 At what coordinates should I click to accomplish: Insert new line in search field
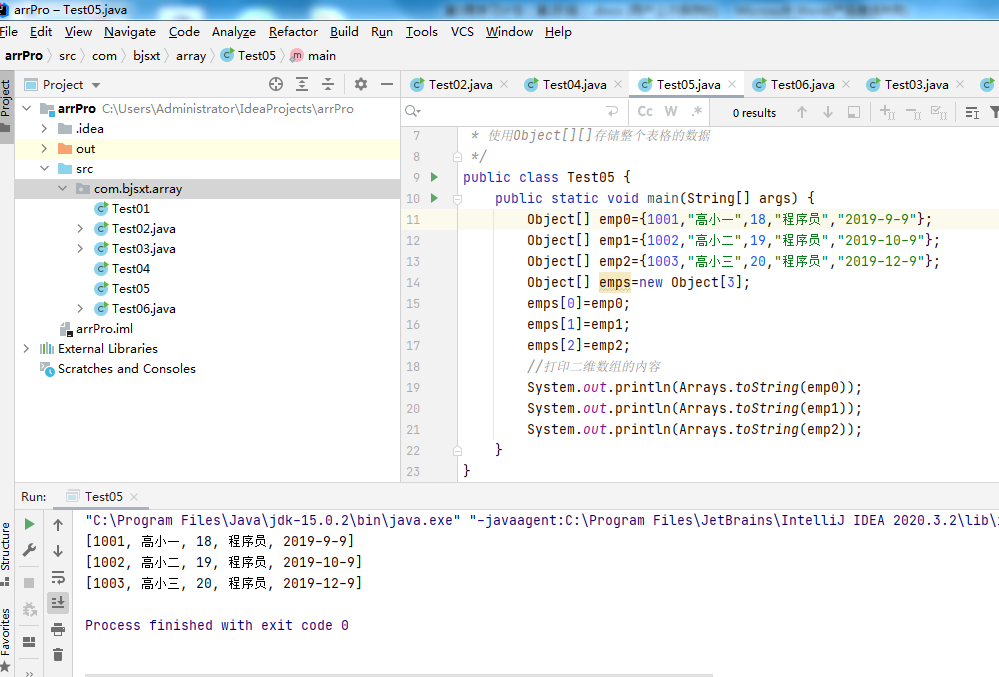coord(612,111)
